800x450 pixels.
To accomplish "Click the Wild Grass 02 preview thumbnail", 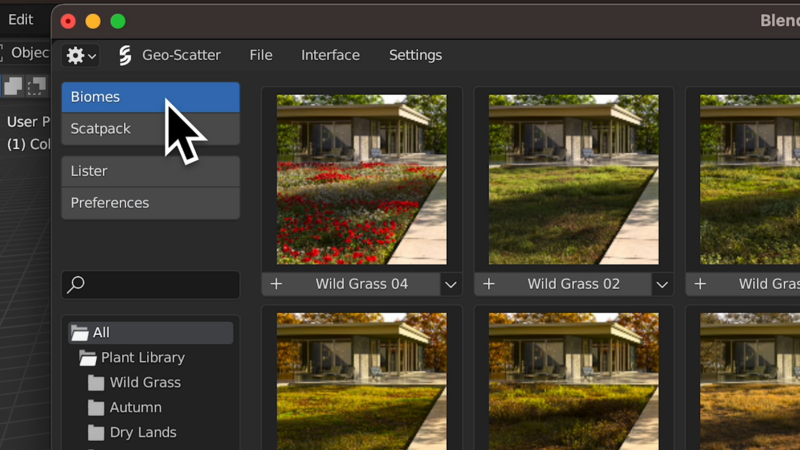I will [573, 180].
